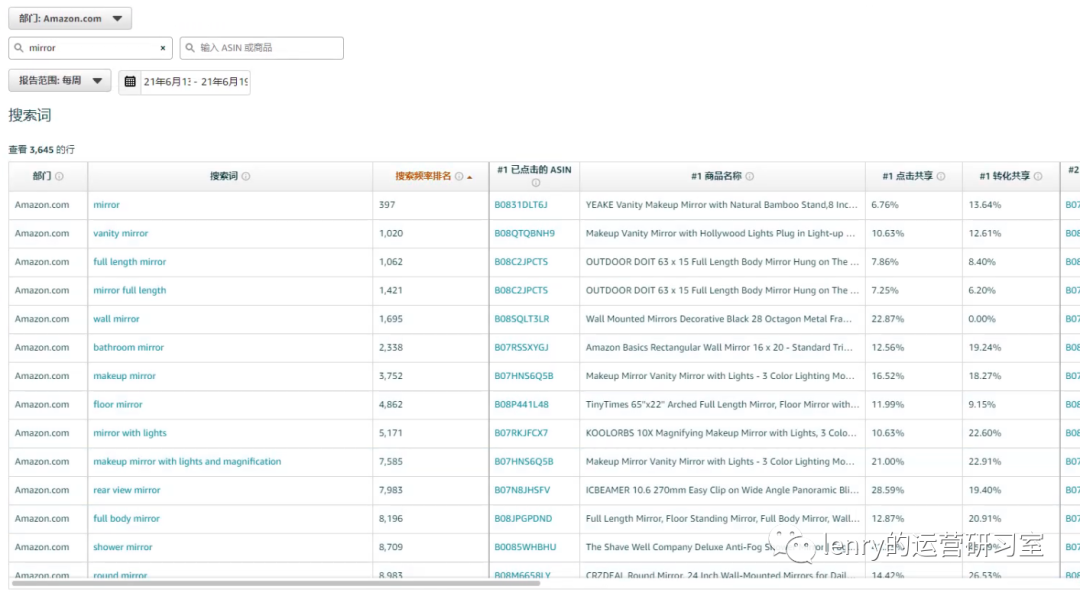The width and height of the screenshot is (1080, 596).
Task: Open the calendar icon date picker
Action: pos(129,81)
